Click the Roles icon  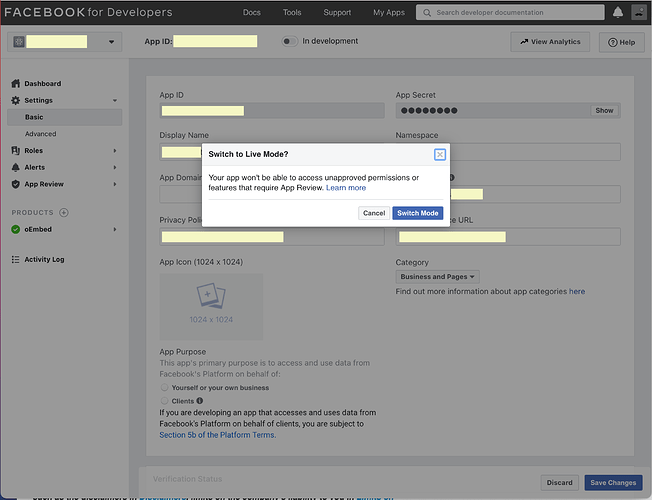pos(15,151)
